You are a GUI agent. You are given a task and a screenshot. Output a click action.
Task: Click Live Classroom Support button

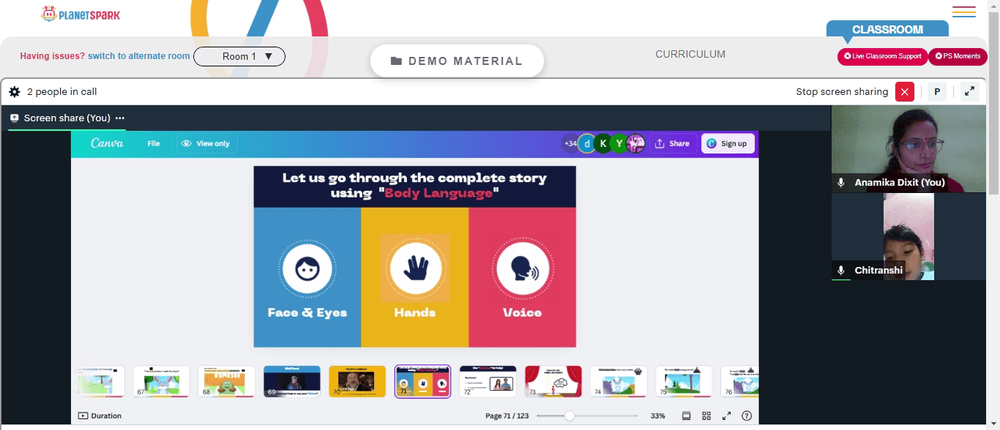[x=883, y=56]
